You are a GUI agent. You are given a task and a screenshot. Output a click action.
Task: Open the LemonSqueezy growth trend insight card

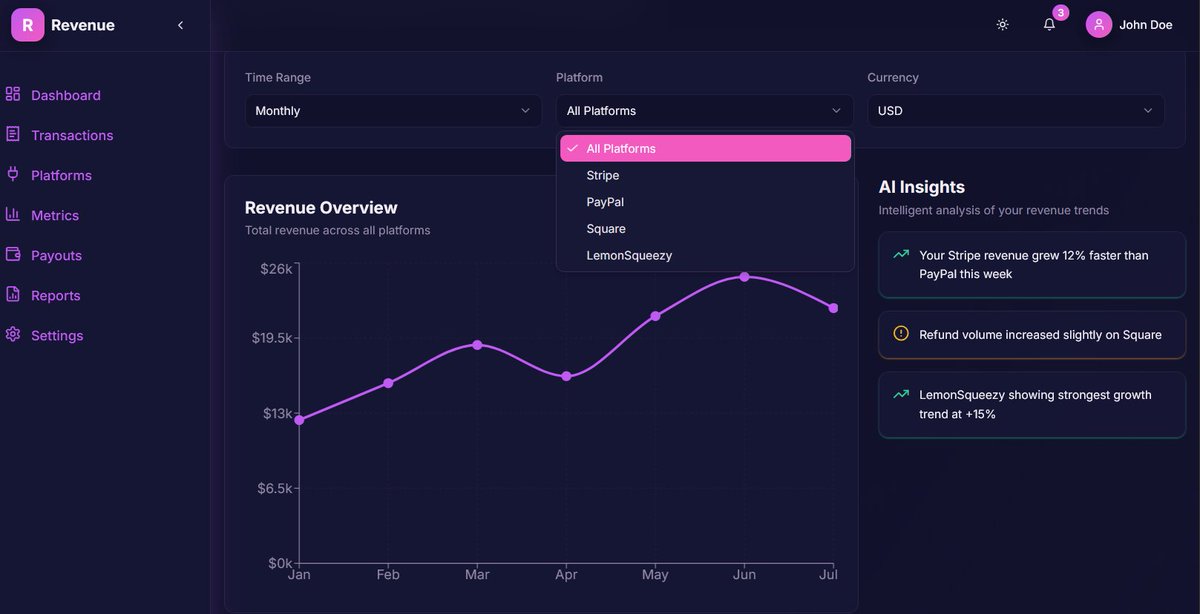tap(1032, 405)
